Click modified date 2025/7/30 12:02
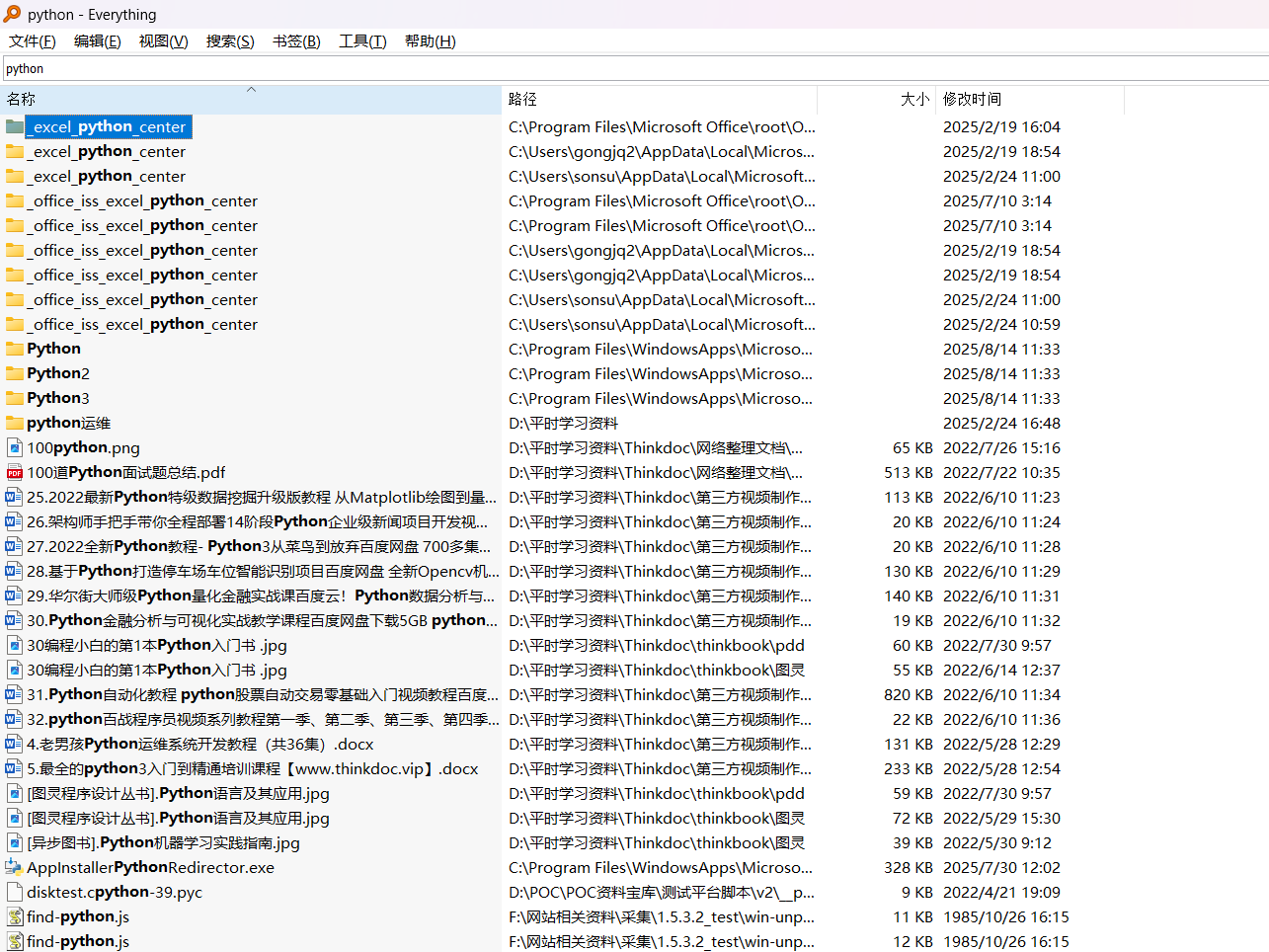 (1001, 867)
